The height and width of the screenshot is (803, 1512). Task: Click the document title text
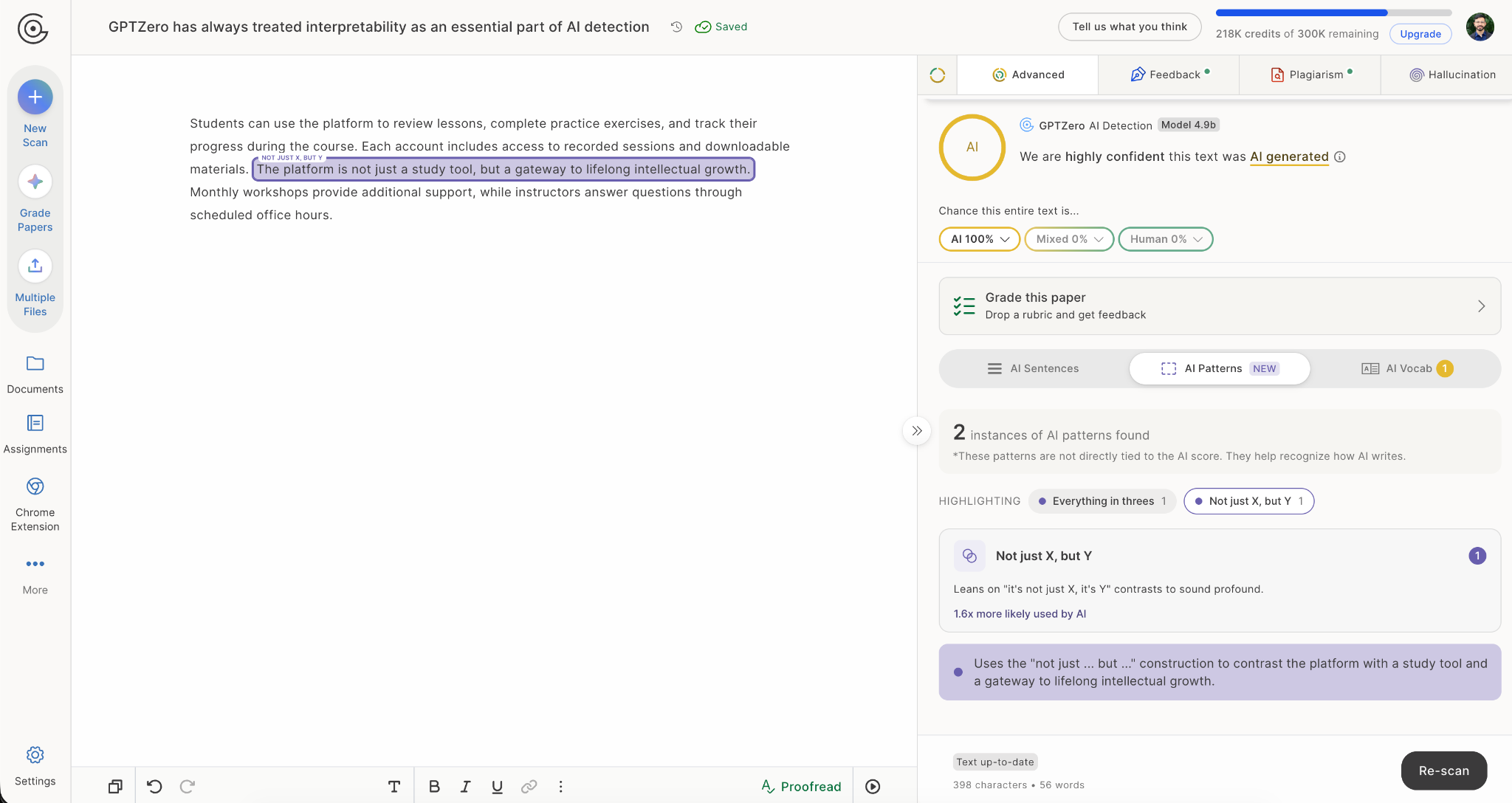379,27
